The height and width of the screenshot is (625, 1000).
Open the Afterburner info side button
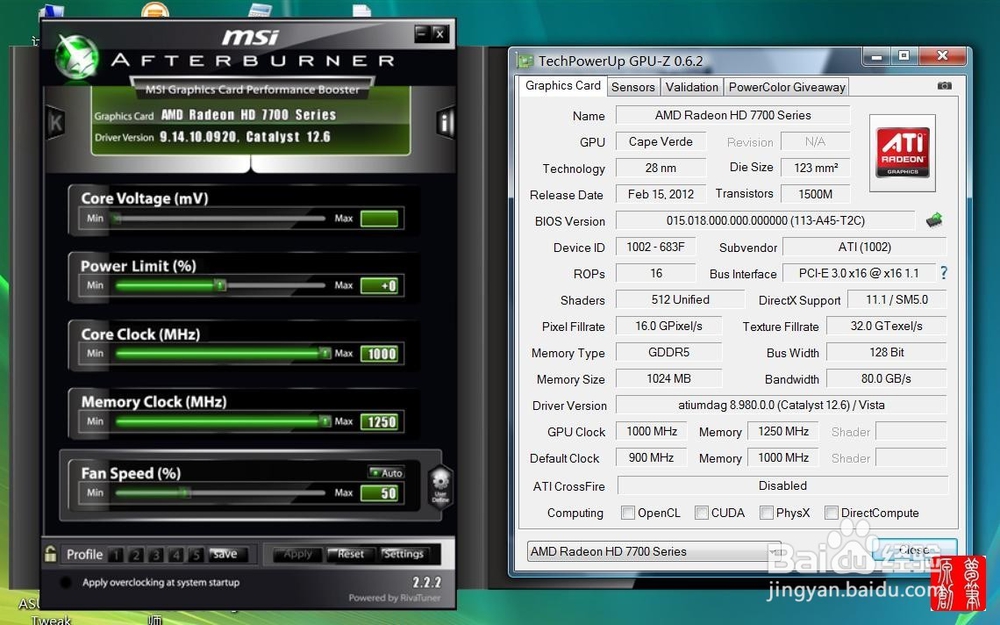[x=445, y=122]
